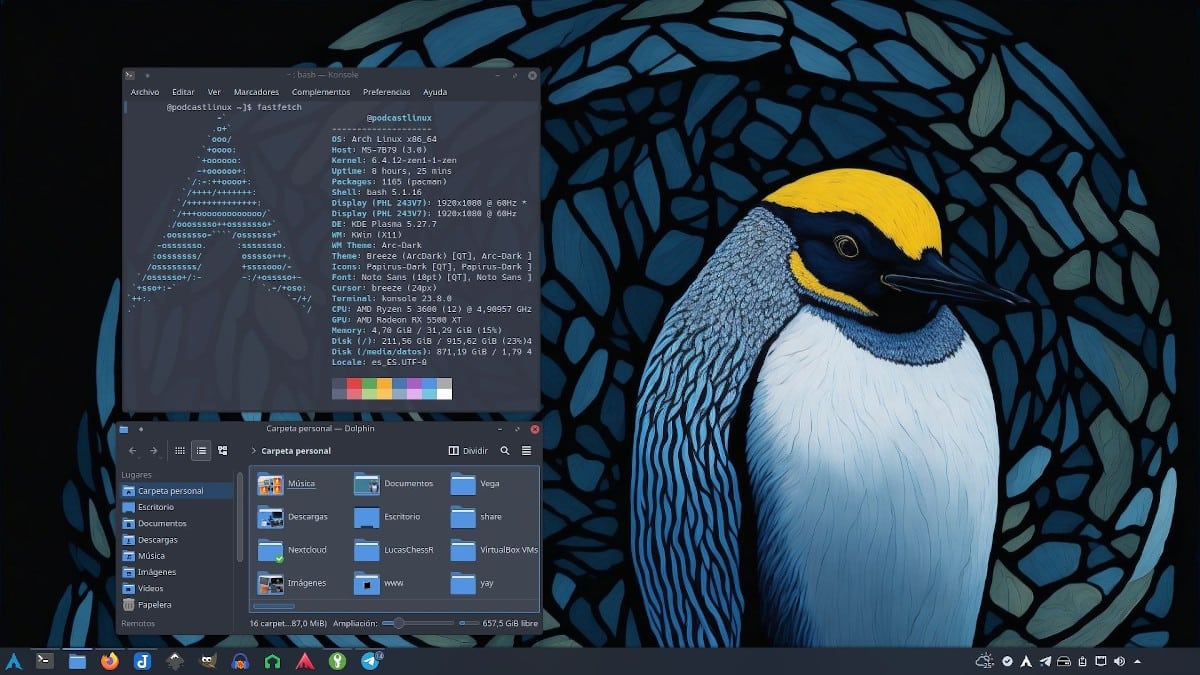1200x675 pixels.
Task: Go forward in Dolphin
Action: point(153,451)
